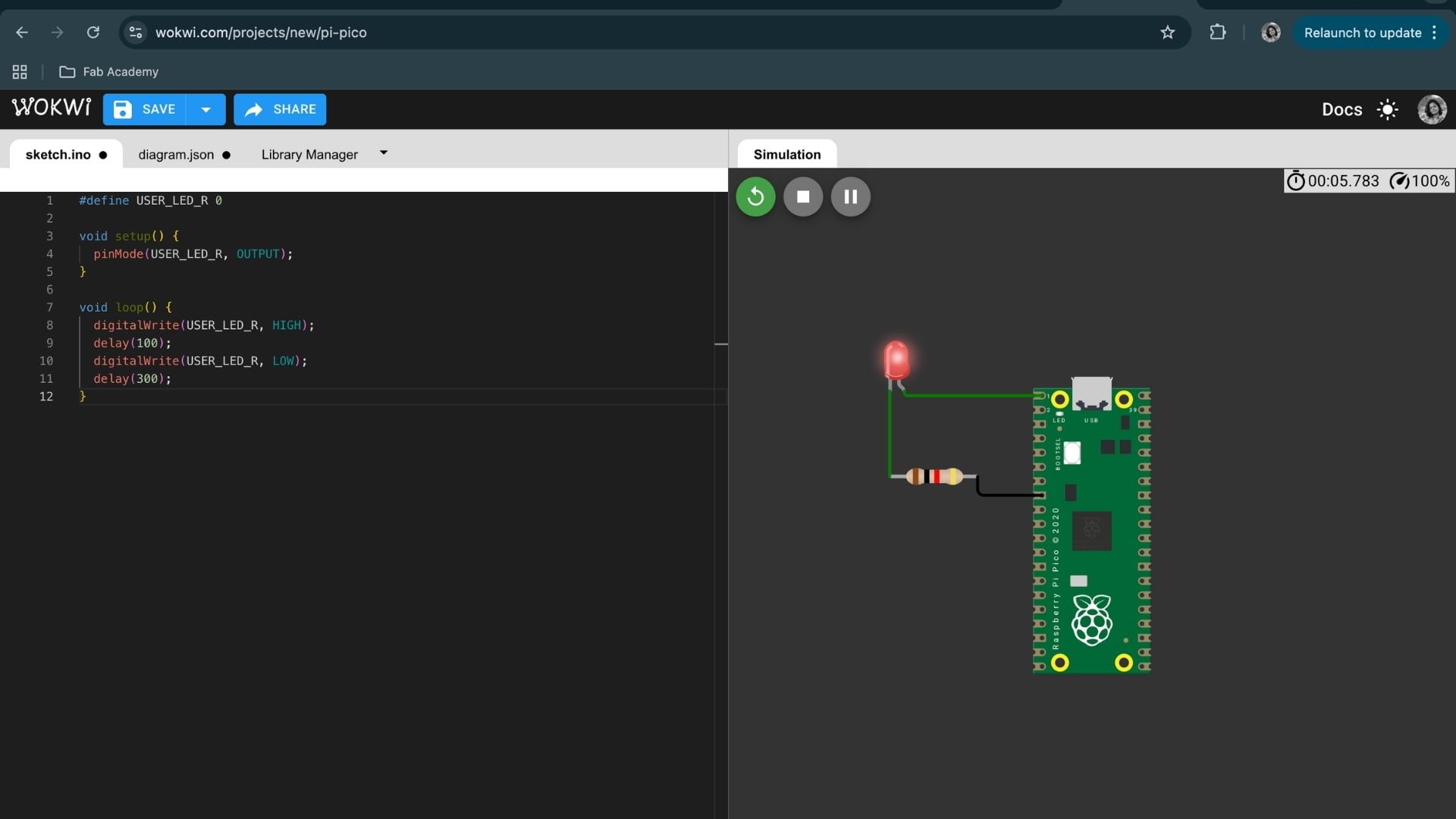Select the resistor component
This screenshot has height=819, width=1456.
[x=934, y=476]
